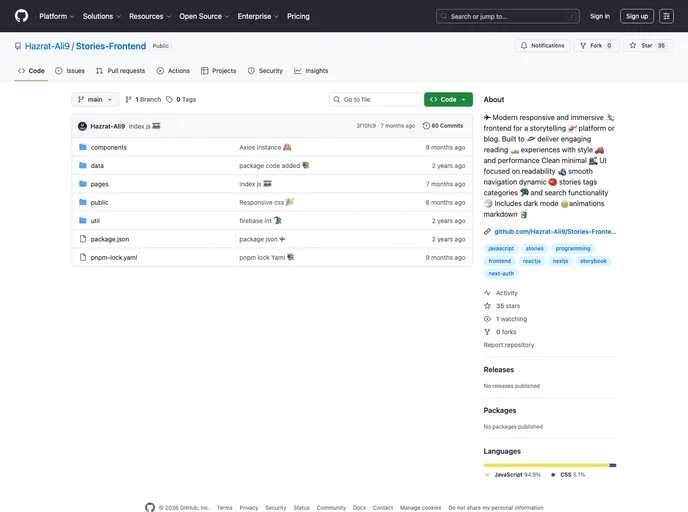Open the Actions tab
The height and width of the screenshot is (512, 688).
point(173,71)
